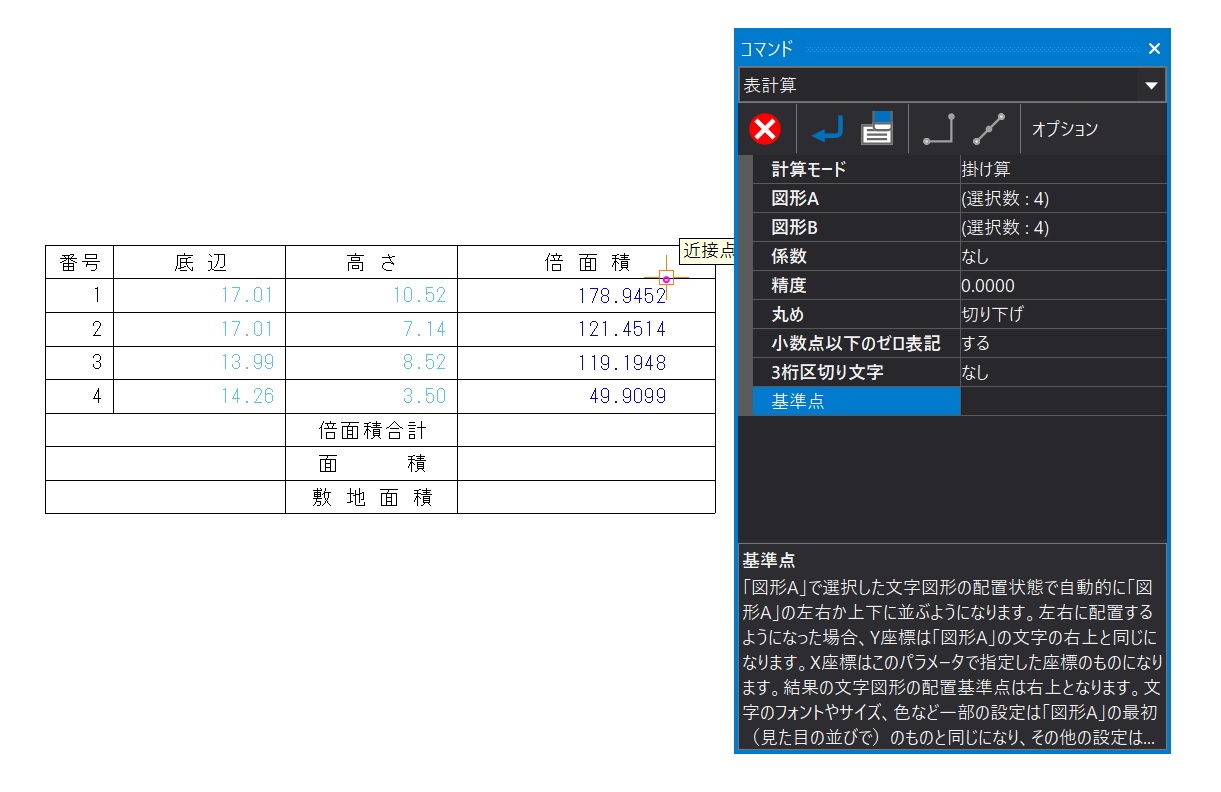Viewport: 1221px width, 792px height.
Task: Click the red cancel command icon
Action: click(765, 129)
